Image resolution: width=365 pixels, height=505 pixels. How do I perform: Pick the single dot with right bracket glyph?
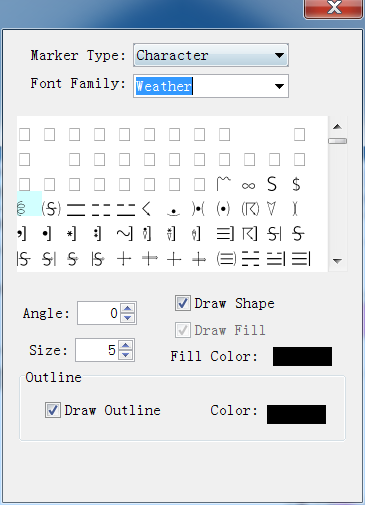coord(47,234)
